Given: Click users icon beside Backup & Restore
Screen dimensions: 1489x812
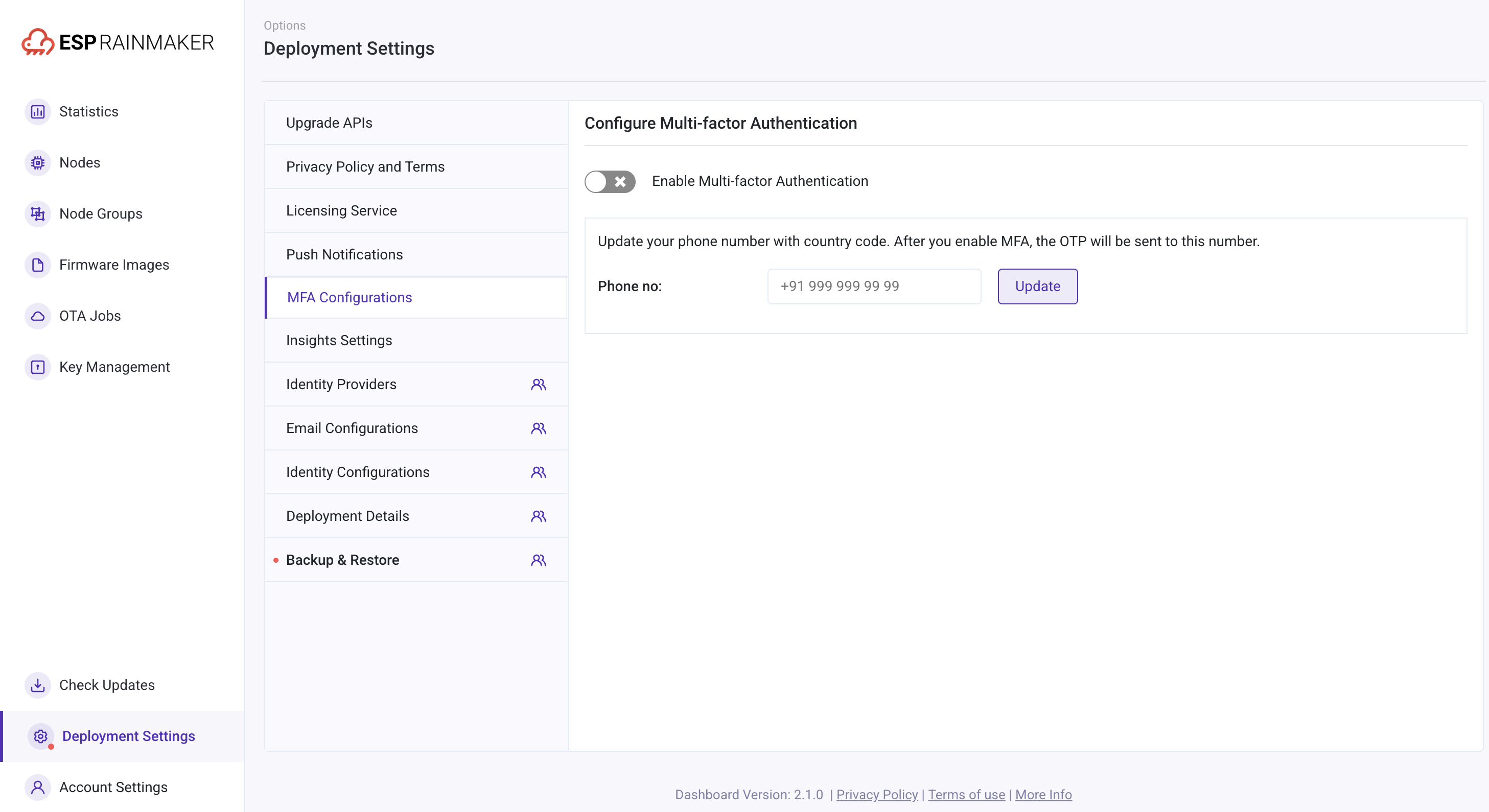Looking at the screenshot, I should (538, 560).
